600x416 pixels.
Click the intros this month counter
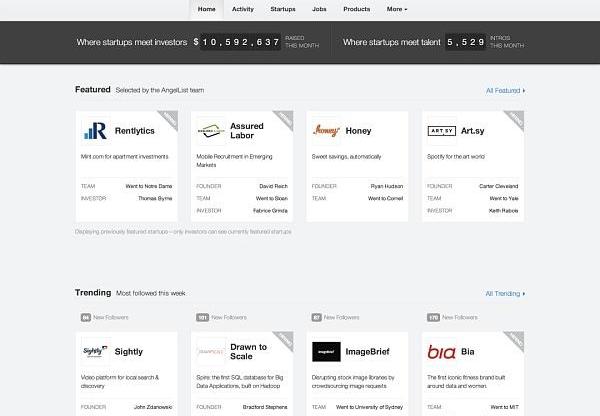(x=466, y=43)
